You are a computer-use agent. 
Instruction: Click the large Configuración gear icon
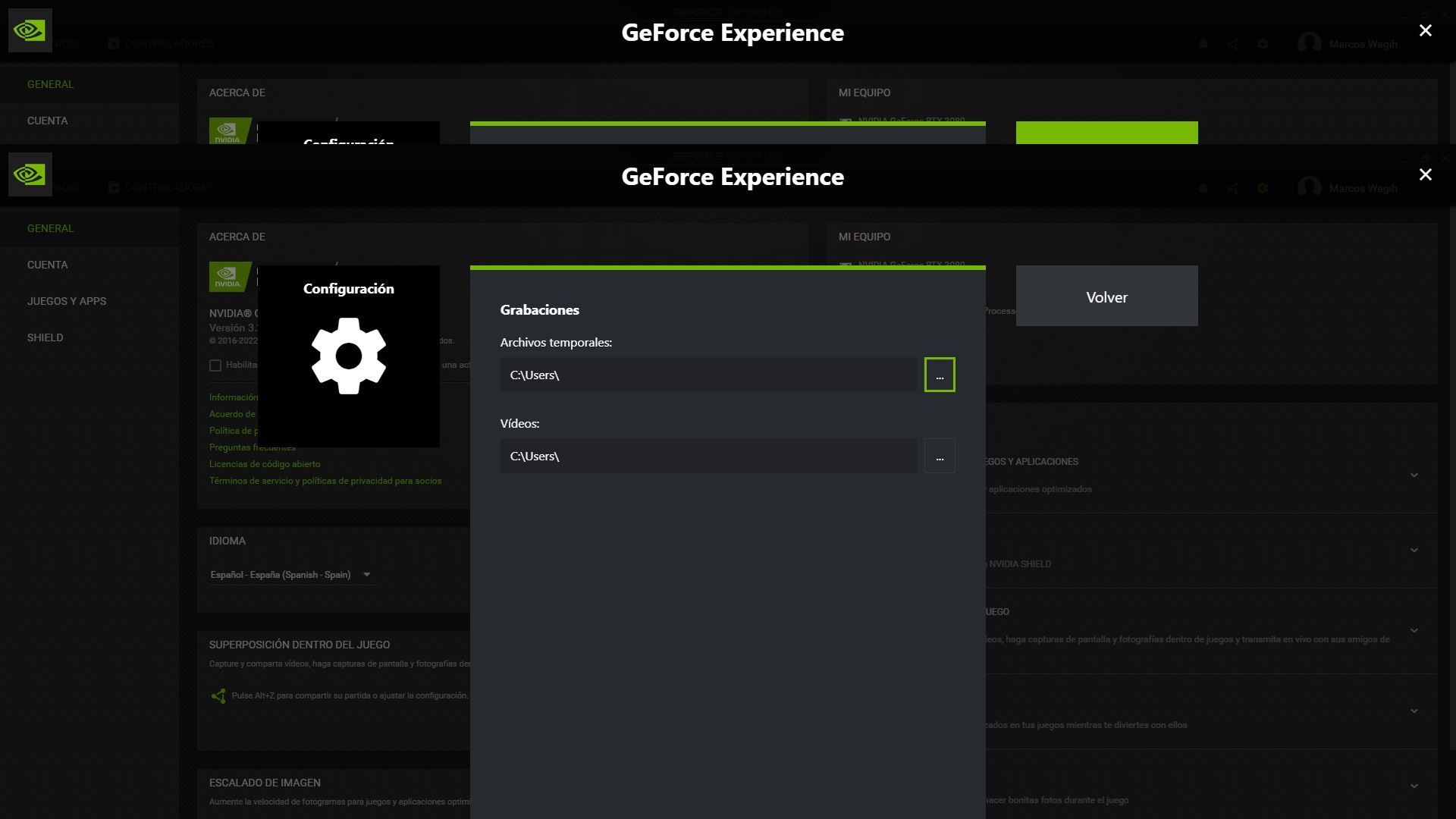pos(349,356)
